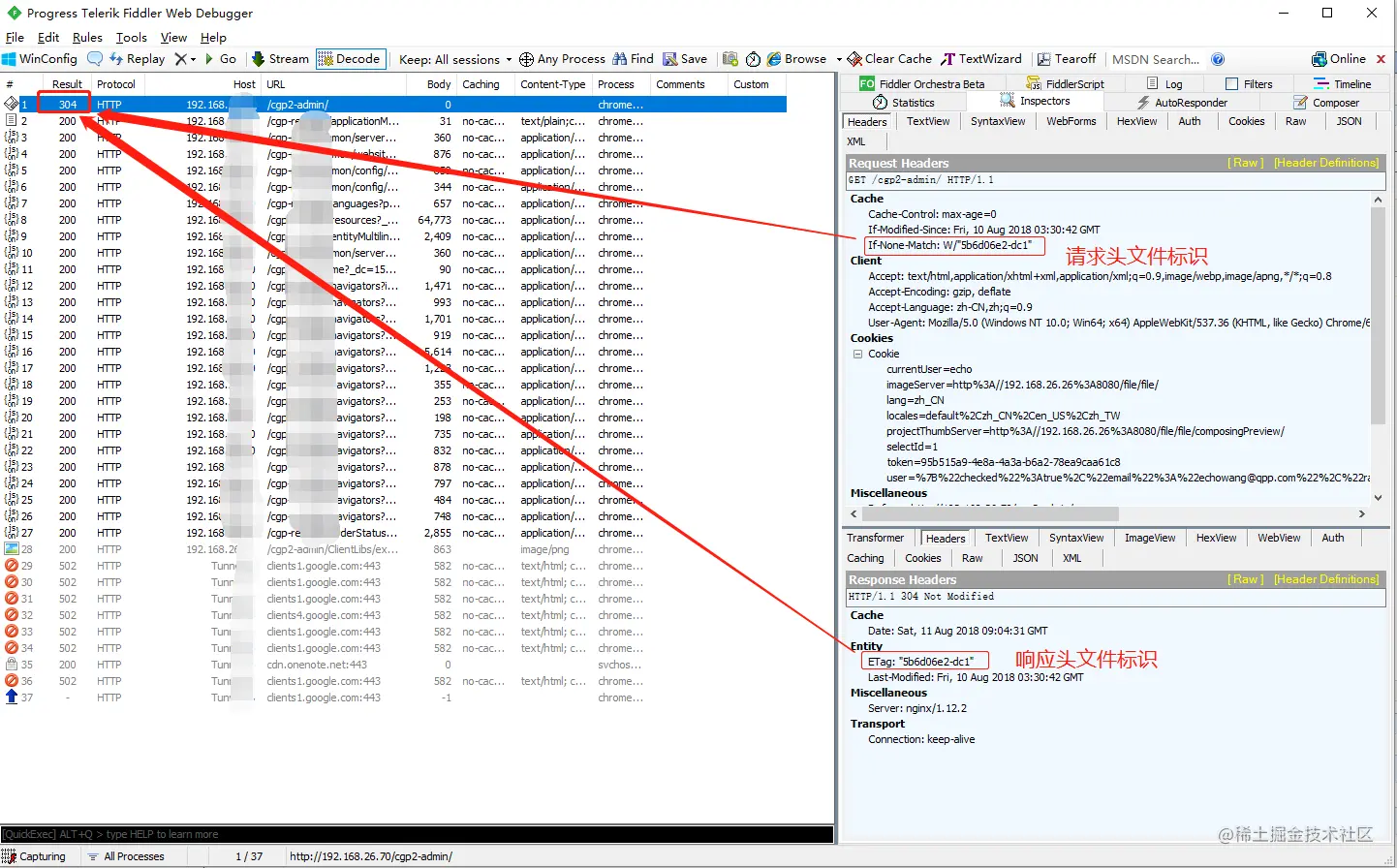This screenshot has height=868, width=1397.
Task: Toggle the Decode button
Action: click(x=350, y=59)
